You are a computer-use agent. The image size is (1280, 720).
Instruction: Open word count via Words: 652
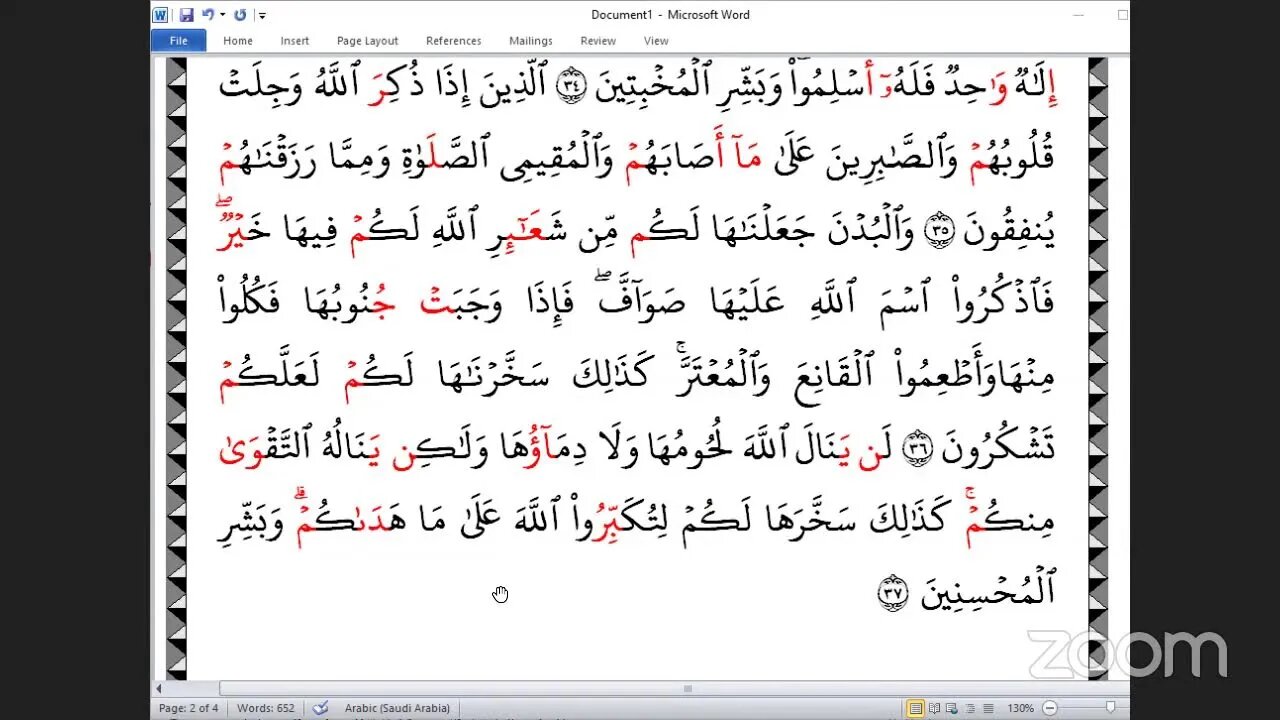pos(266,708)
